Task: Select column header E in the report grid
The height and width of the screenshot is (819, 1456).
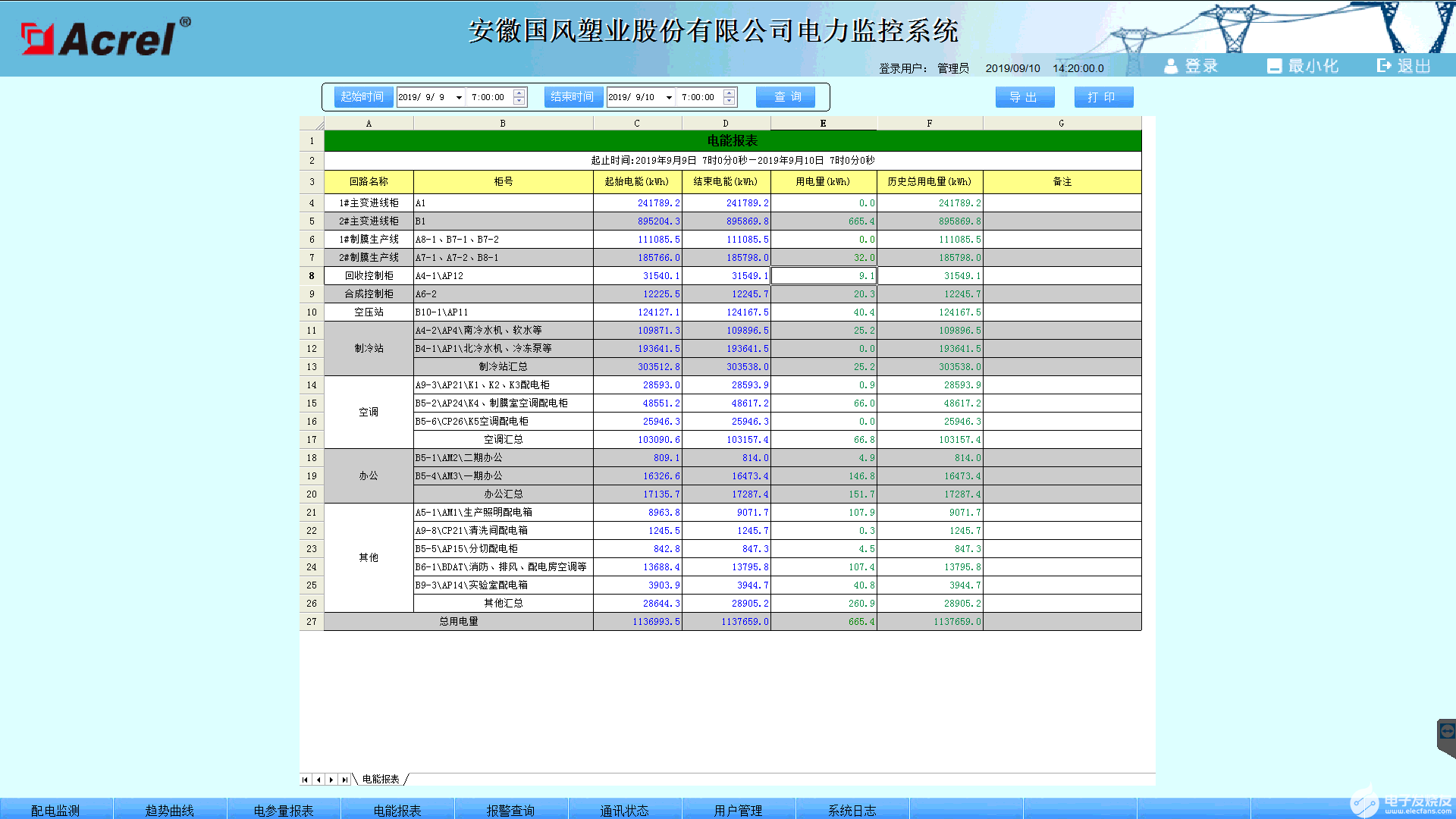Action: click(x=824, y=123)
